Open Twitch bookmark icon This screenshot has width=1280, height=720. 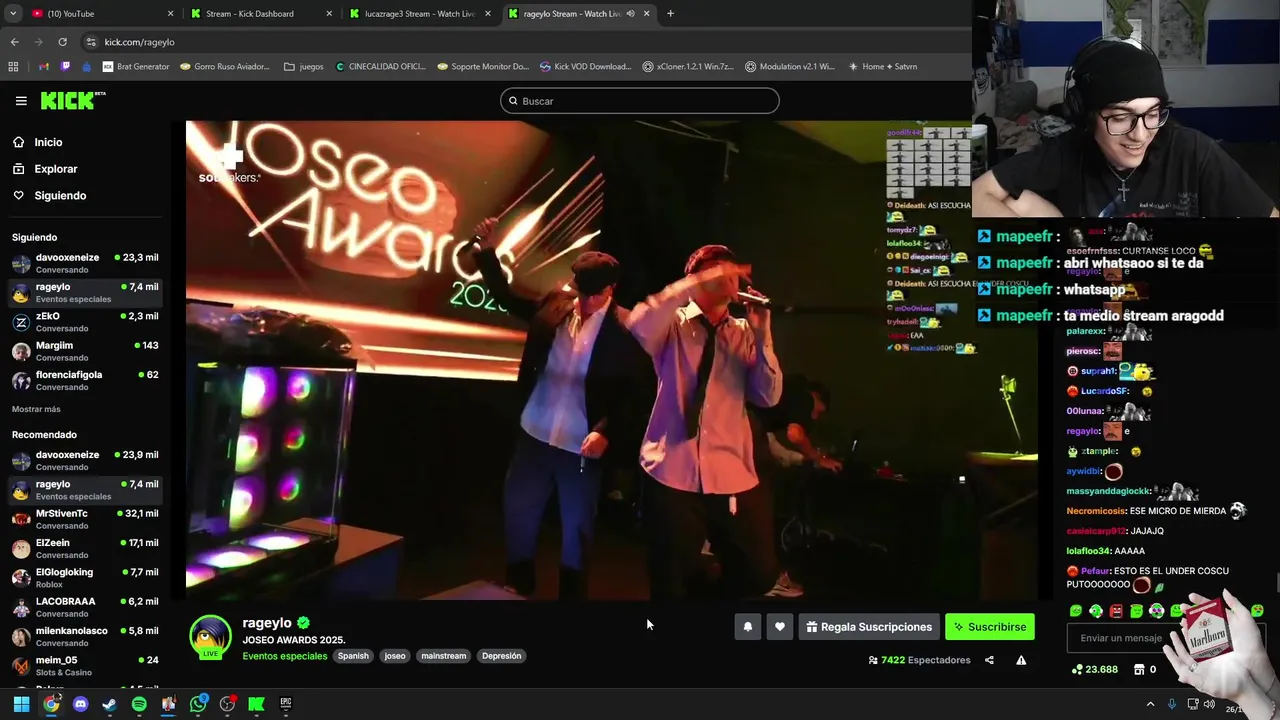(66, 67)
